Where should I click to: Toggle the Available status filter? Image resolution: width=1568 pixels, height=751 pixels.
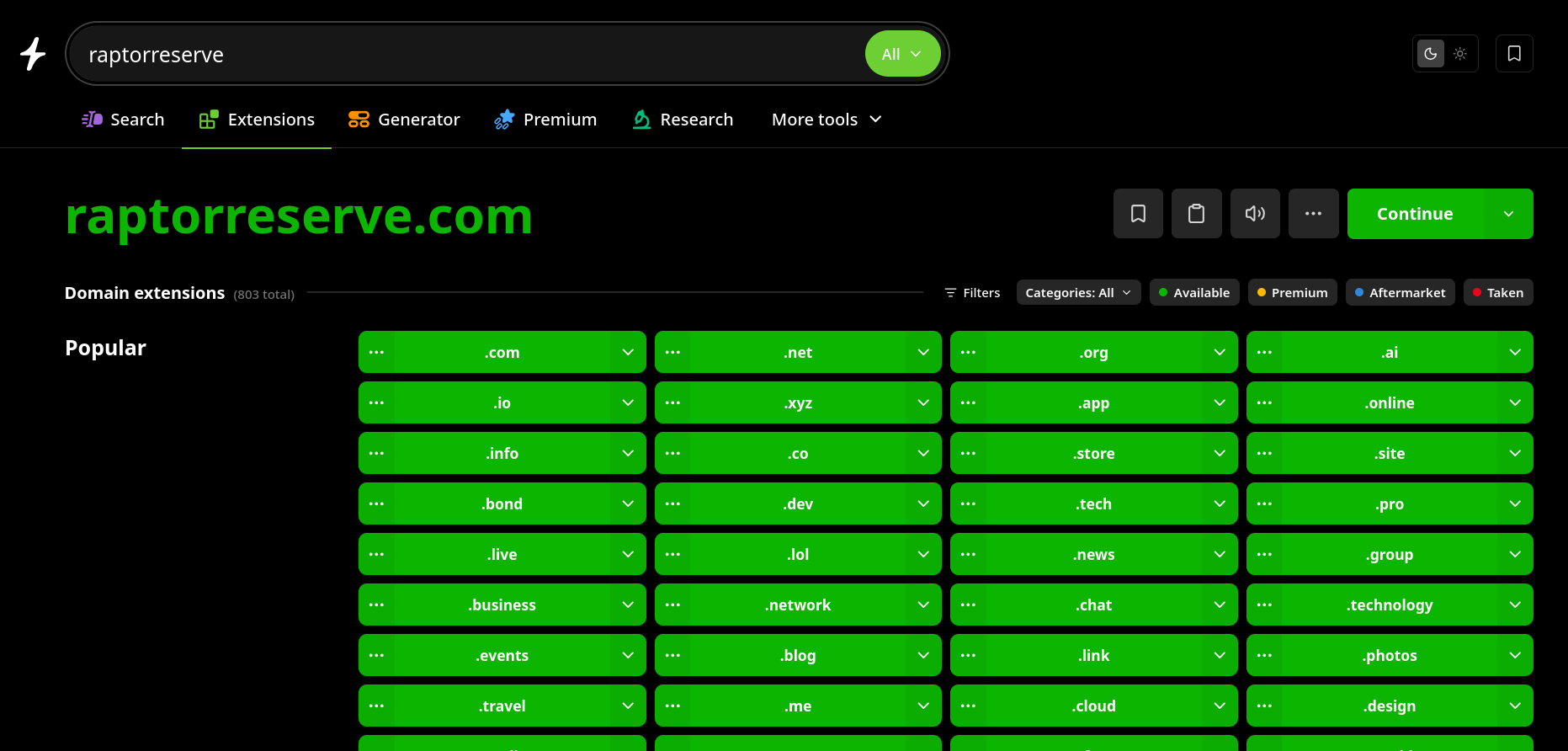tap(1194, 292)
